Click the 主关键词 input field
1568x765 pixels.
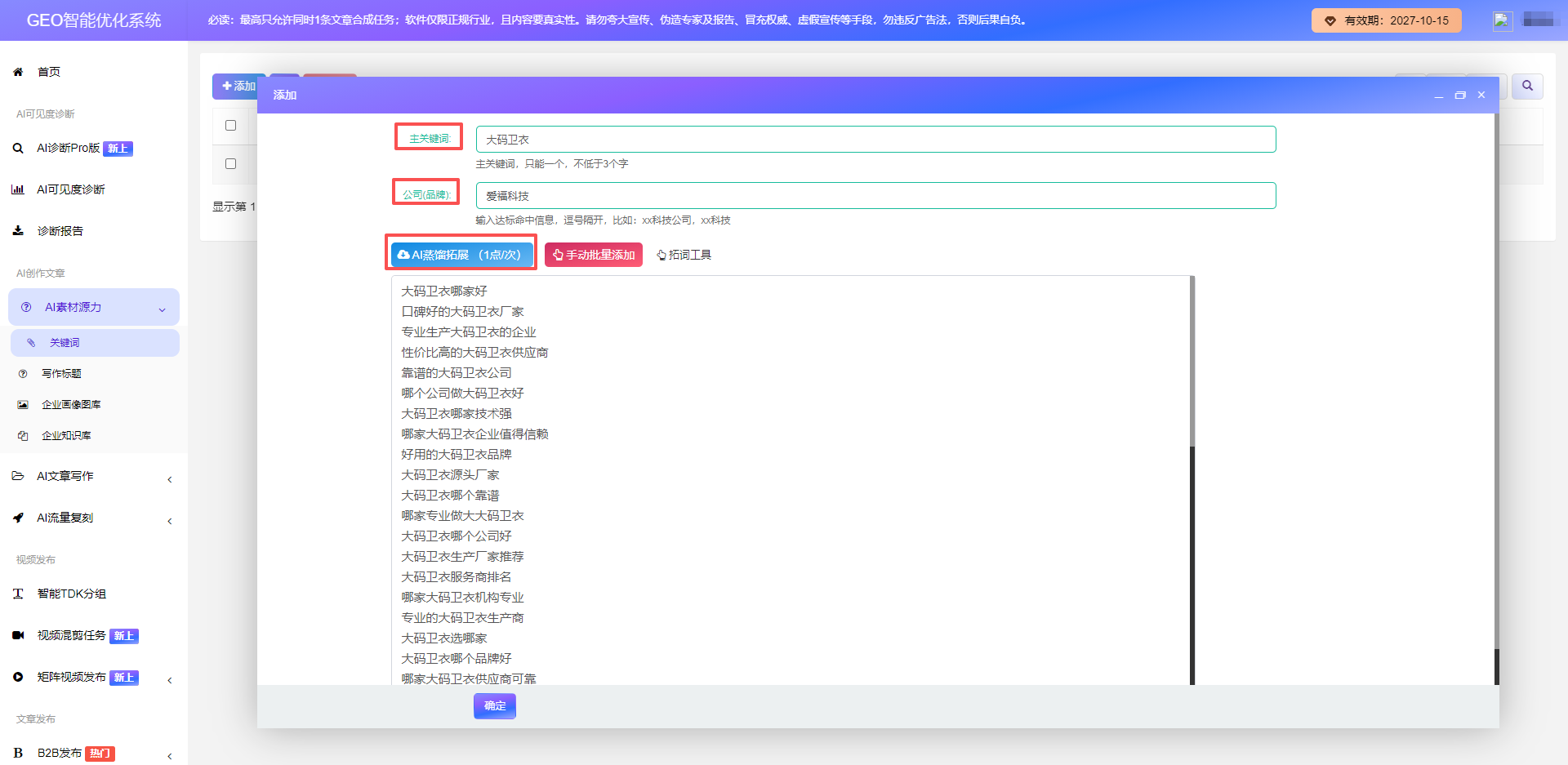point(875,140)
